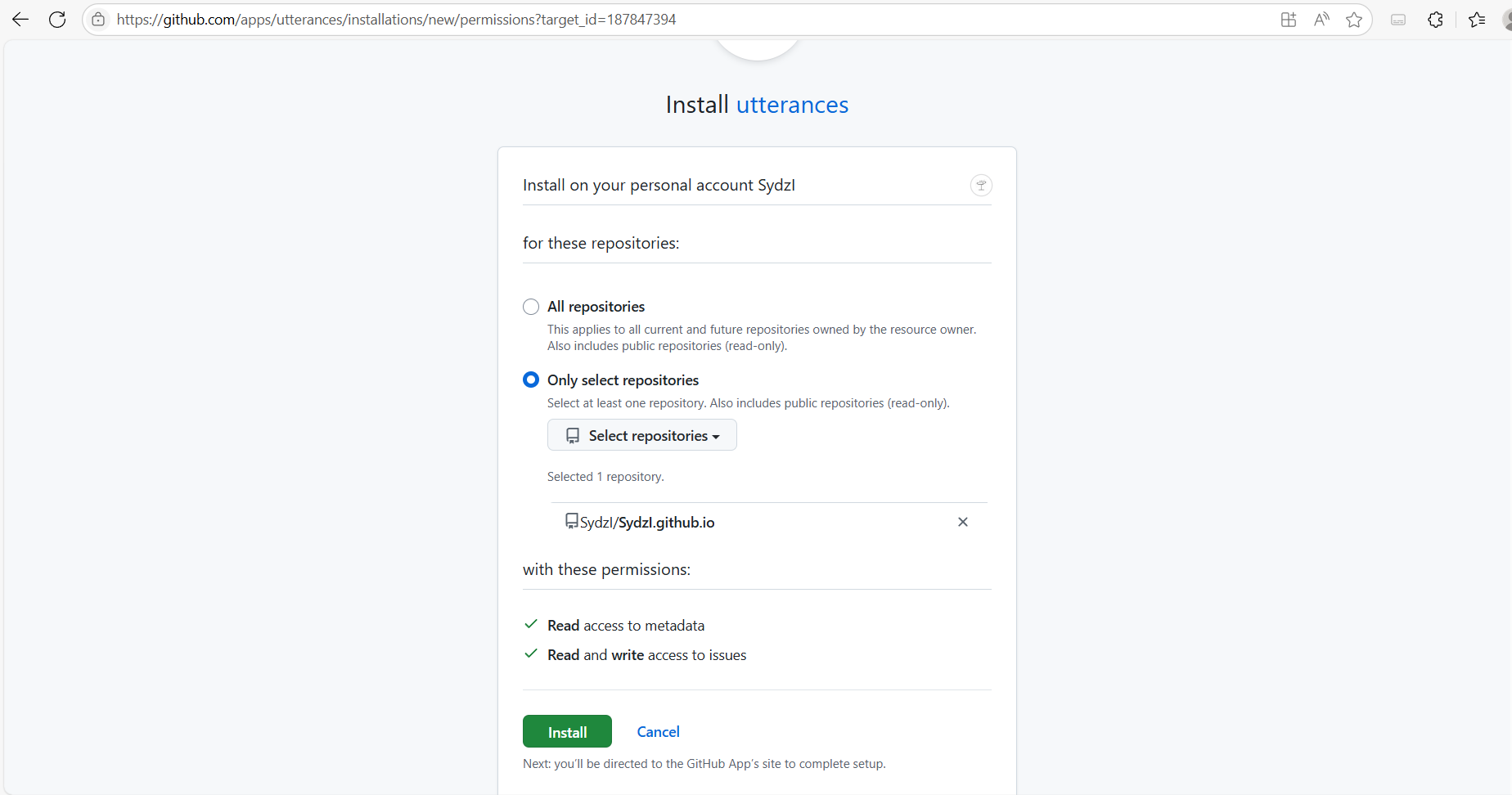Select the Only select repositories option
Image resolution: width=1512 pixels, height=795 pixels.
[530, 380]
